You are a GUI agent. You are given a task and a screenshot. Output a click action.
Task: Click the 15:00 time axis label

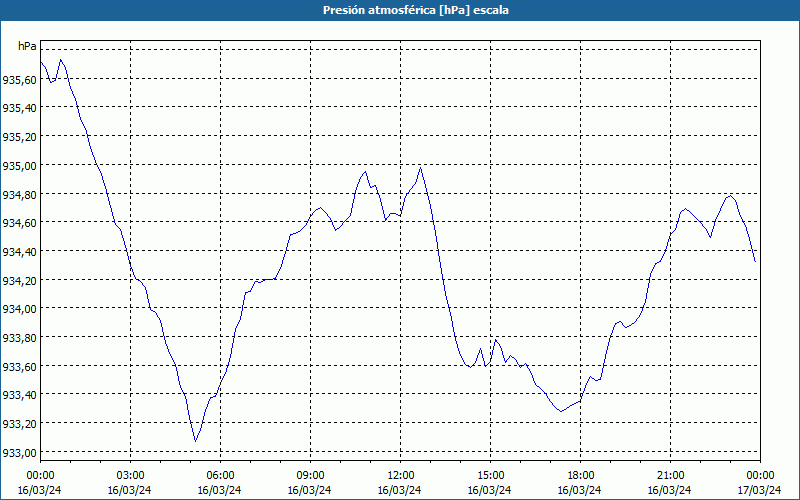click(x=490, y=476)
